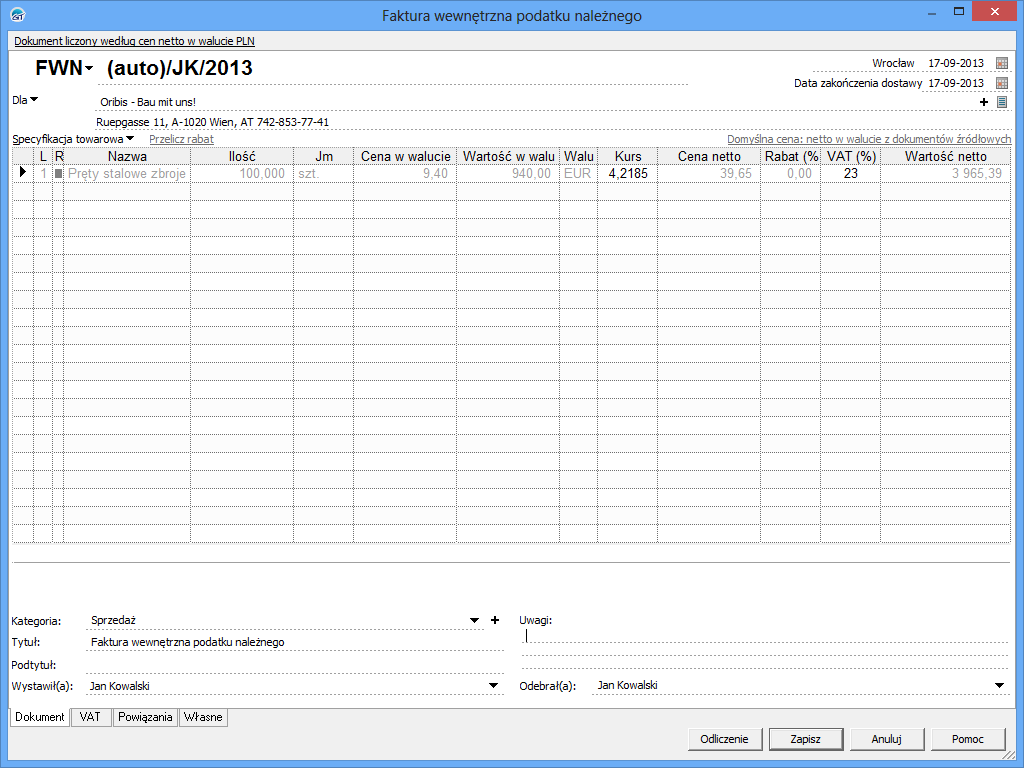Click the Zapisz button

(805, 739)
